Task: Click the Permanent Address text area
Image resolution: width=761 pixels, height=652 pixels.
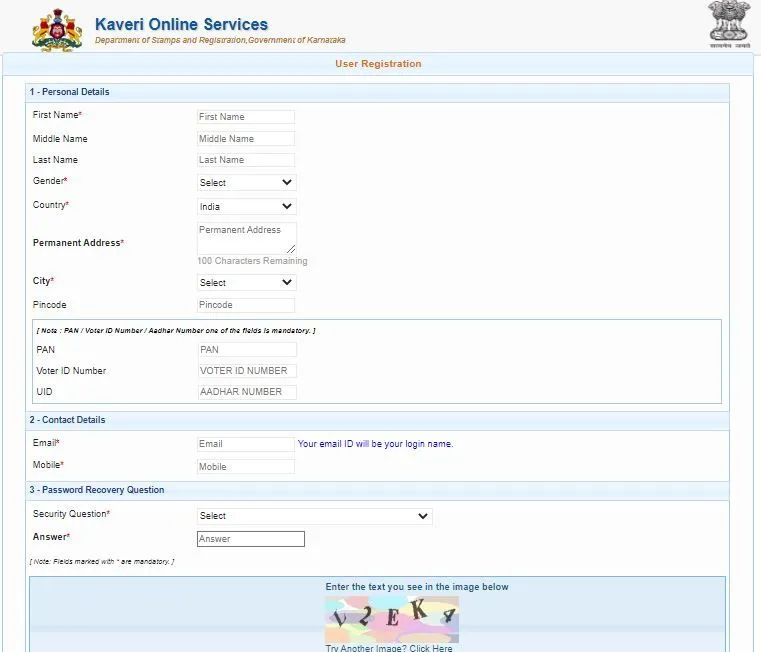Action: [x=246, y=237]
